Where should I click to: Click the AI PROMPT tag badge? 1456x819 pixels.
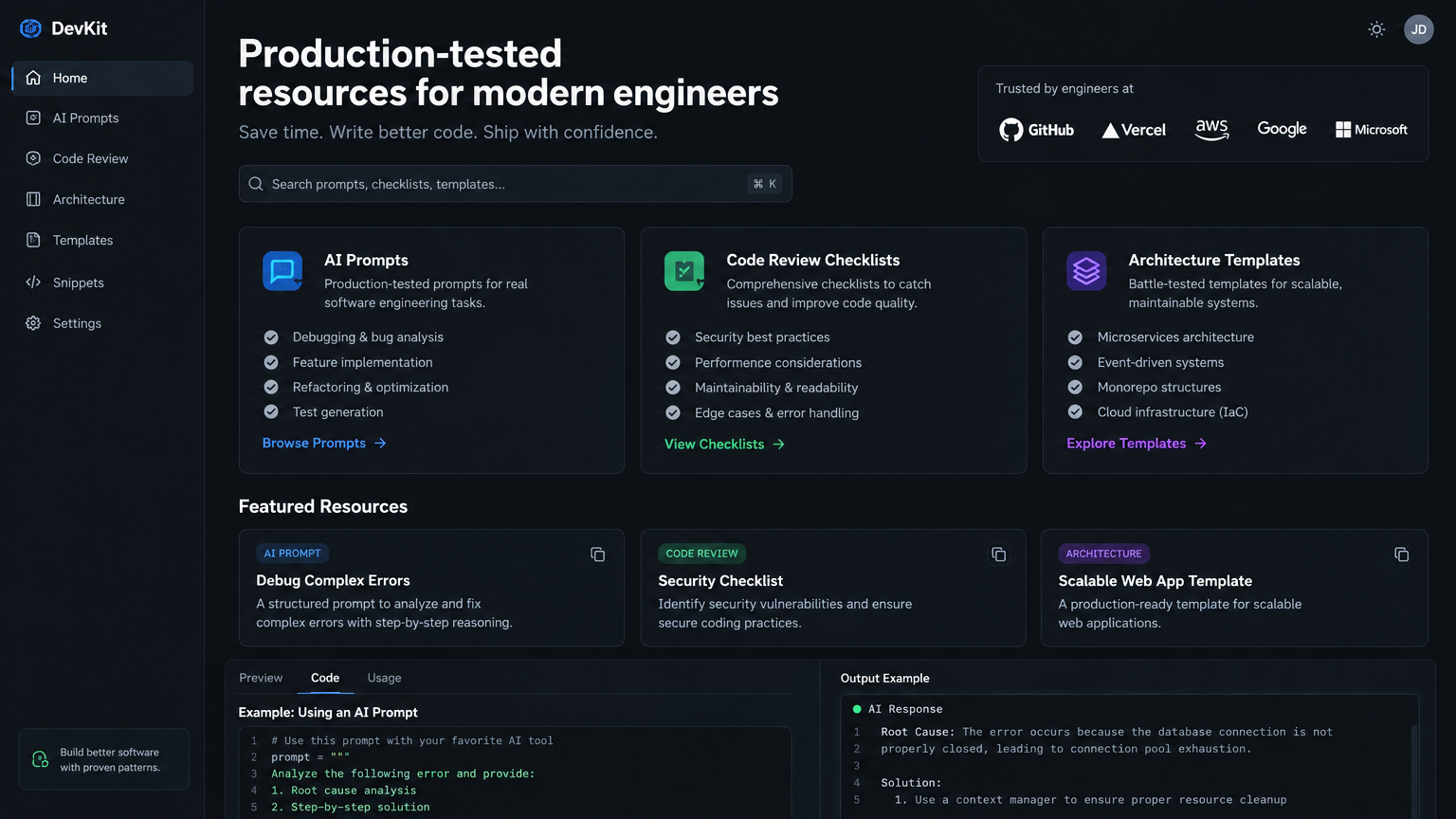[x=292, y=554]
